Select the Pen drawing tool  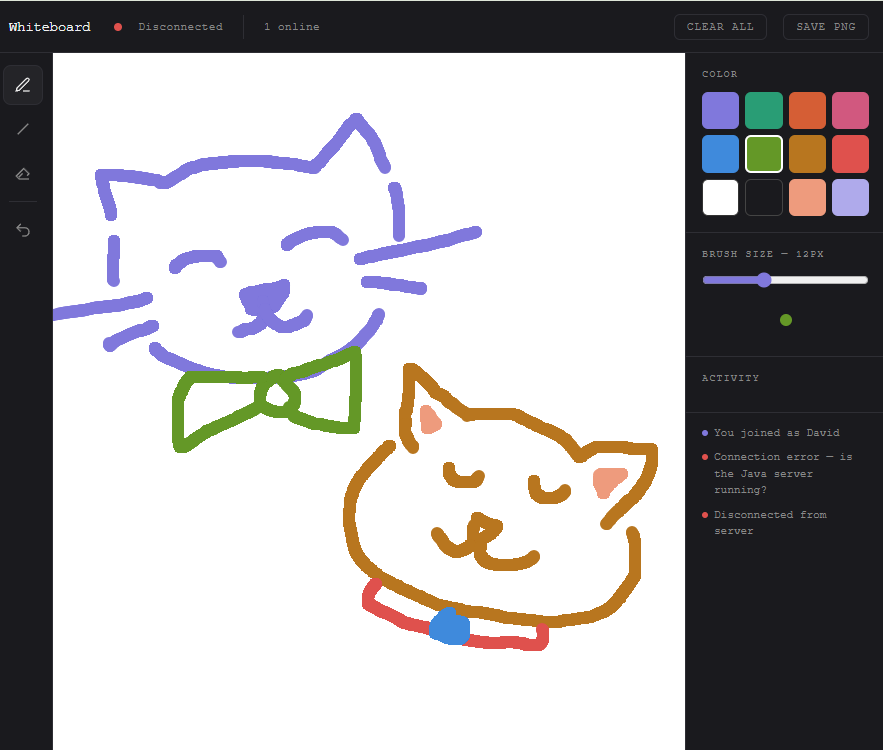click(x=23, y=85)
